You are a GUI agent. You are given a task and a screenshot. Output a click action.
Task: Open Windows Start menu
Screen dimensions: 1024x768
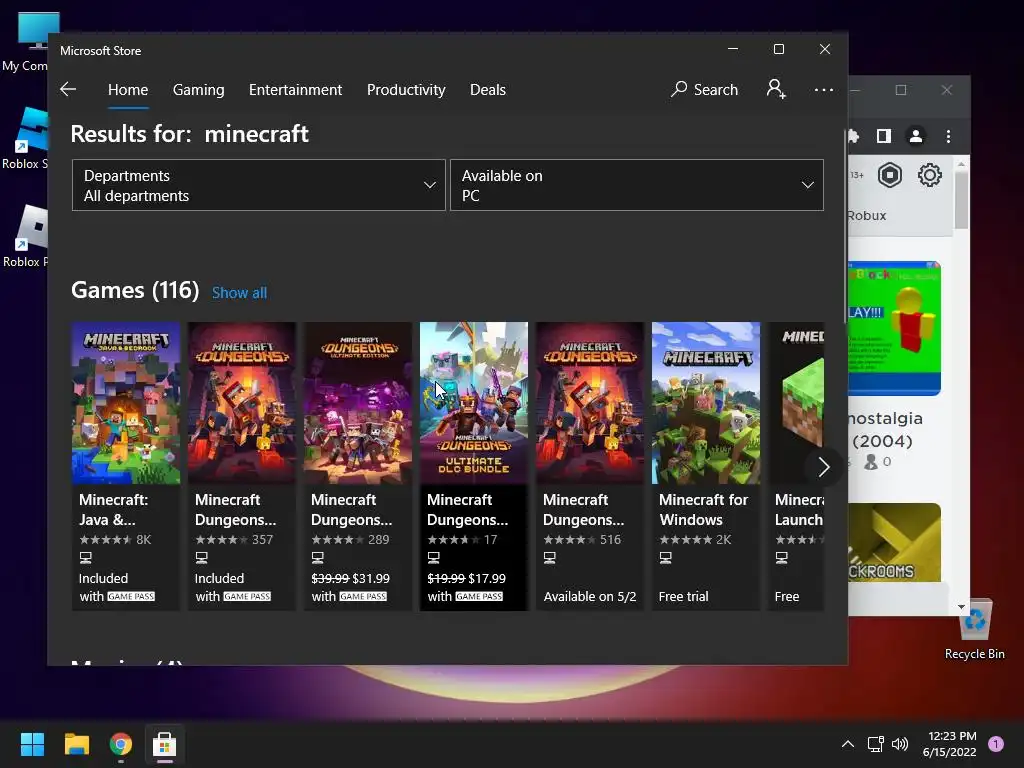(x=32, y=744)
